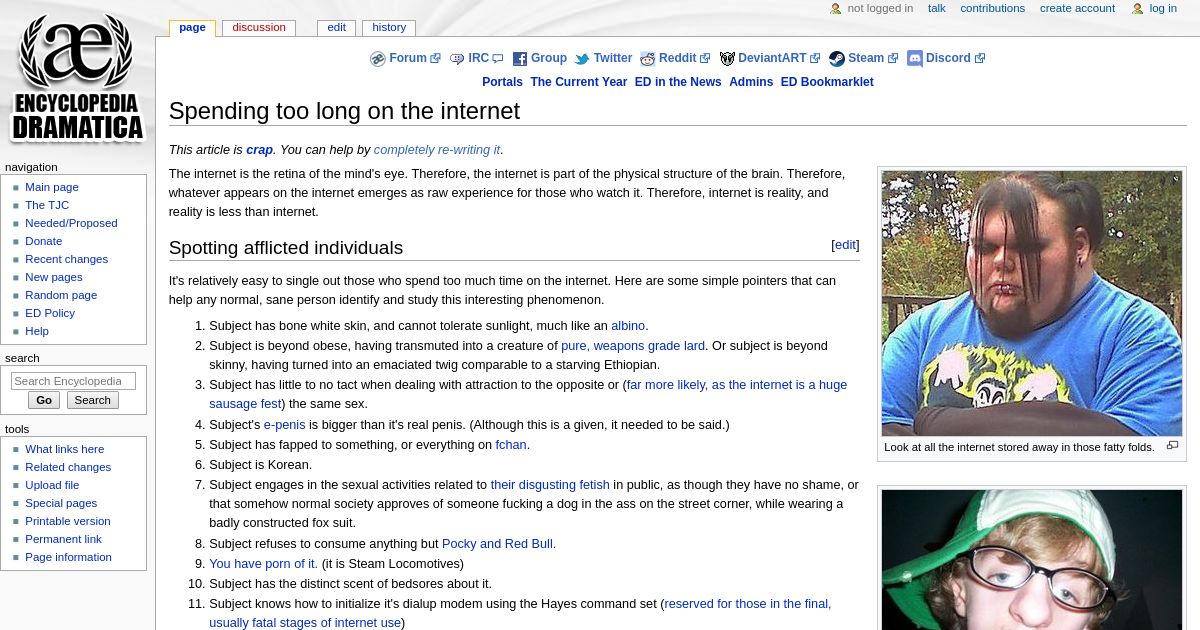1200x630 pixels.
Task: Click the Discord icon
Action: coord(914,59)
